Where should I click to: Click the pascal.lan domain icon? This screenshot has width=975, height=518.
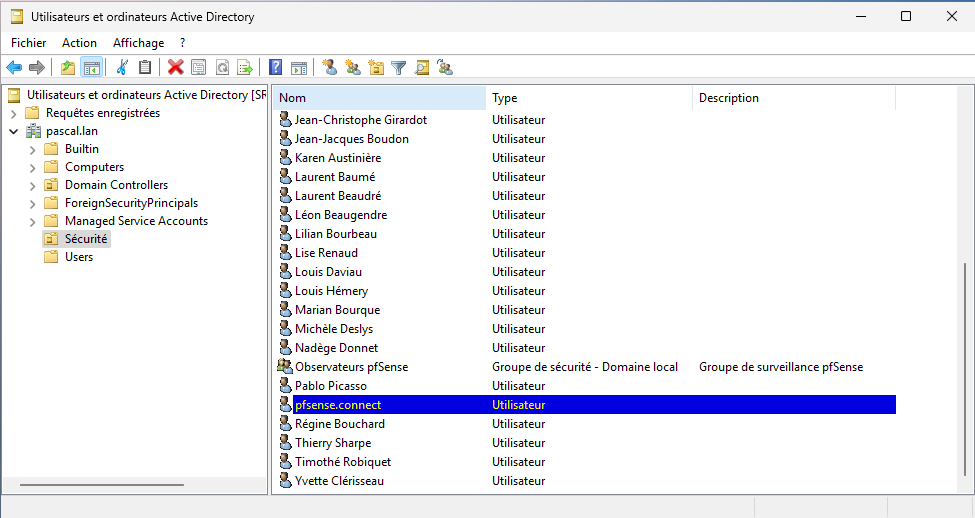point(34,131)
